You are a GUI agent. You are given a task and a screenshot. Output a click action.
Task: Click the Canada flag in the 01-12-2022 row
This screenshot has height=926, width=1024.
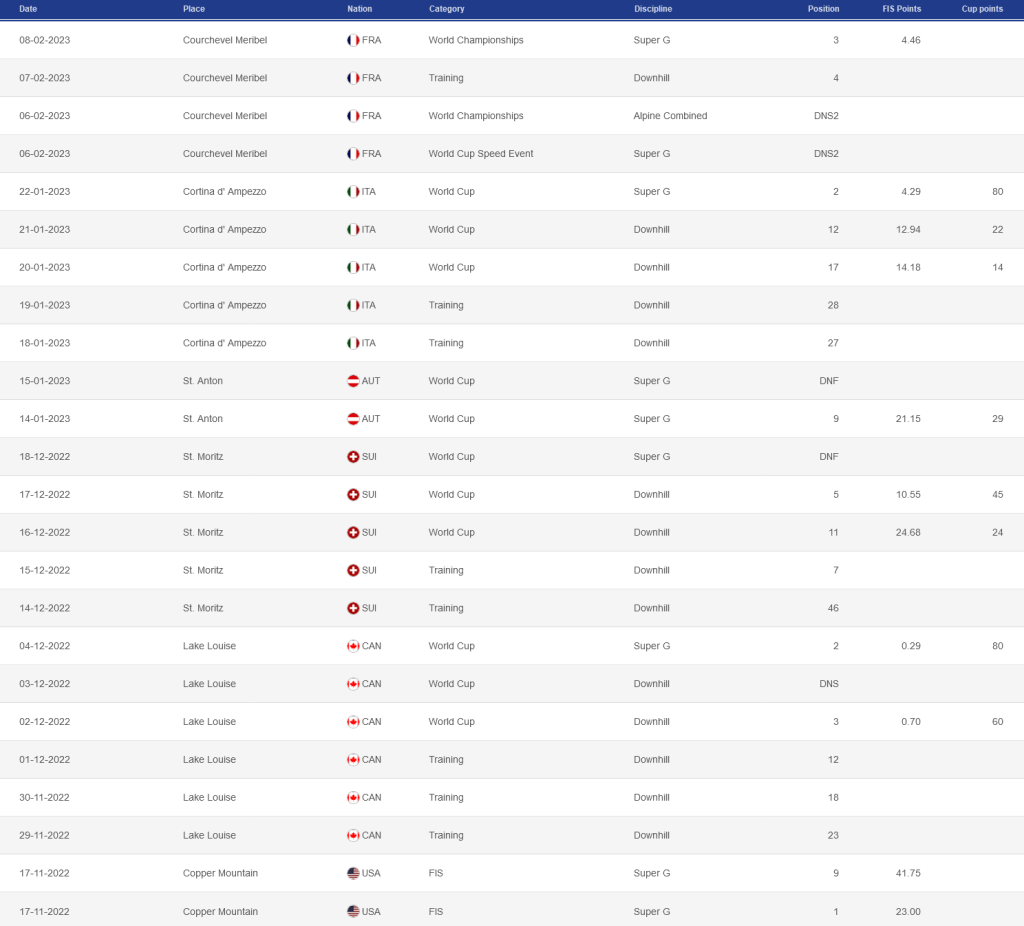[353, 759]
